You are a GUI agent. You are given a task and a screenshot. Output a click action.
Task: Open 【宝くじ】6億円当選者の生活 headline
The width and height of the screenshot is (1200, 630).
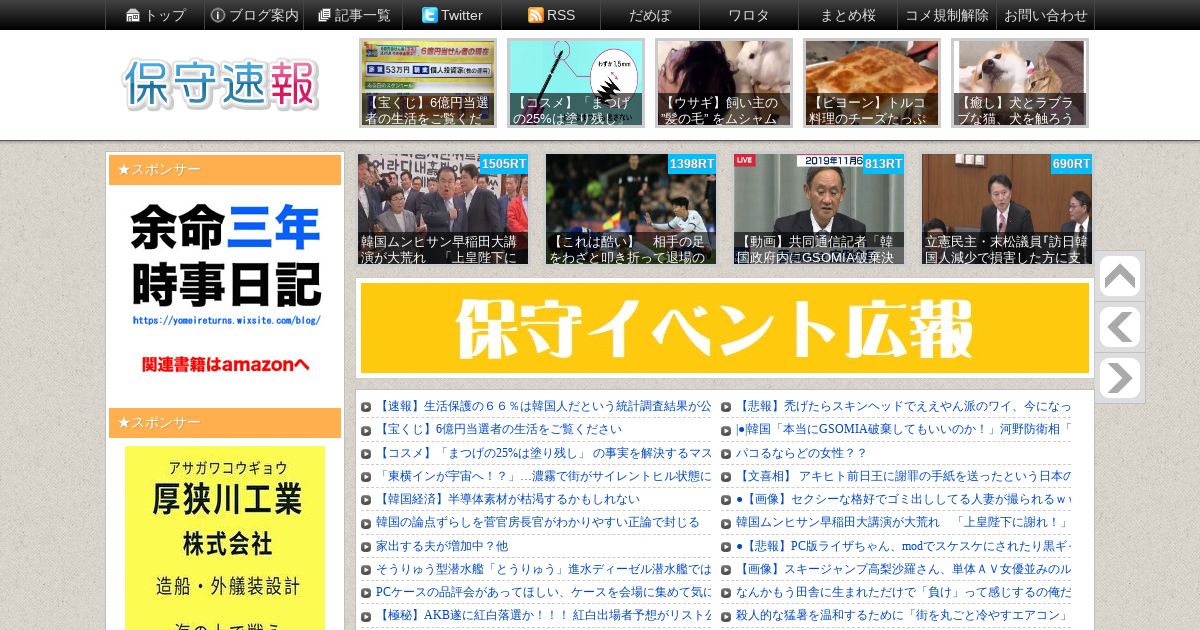[498, 429]
